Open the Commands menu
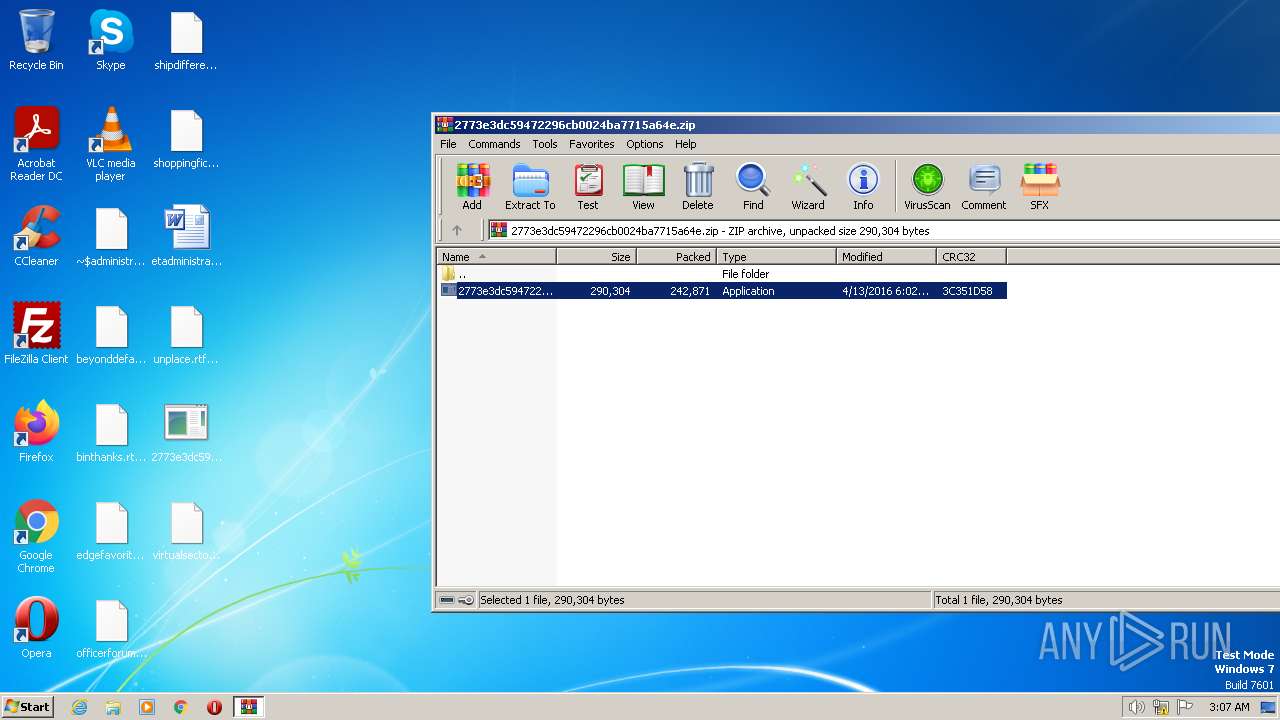1280x720 pixels. (494, 144)
